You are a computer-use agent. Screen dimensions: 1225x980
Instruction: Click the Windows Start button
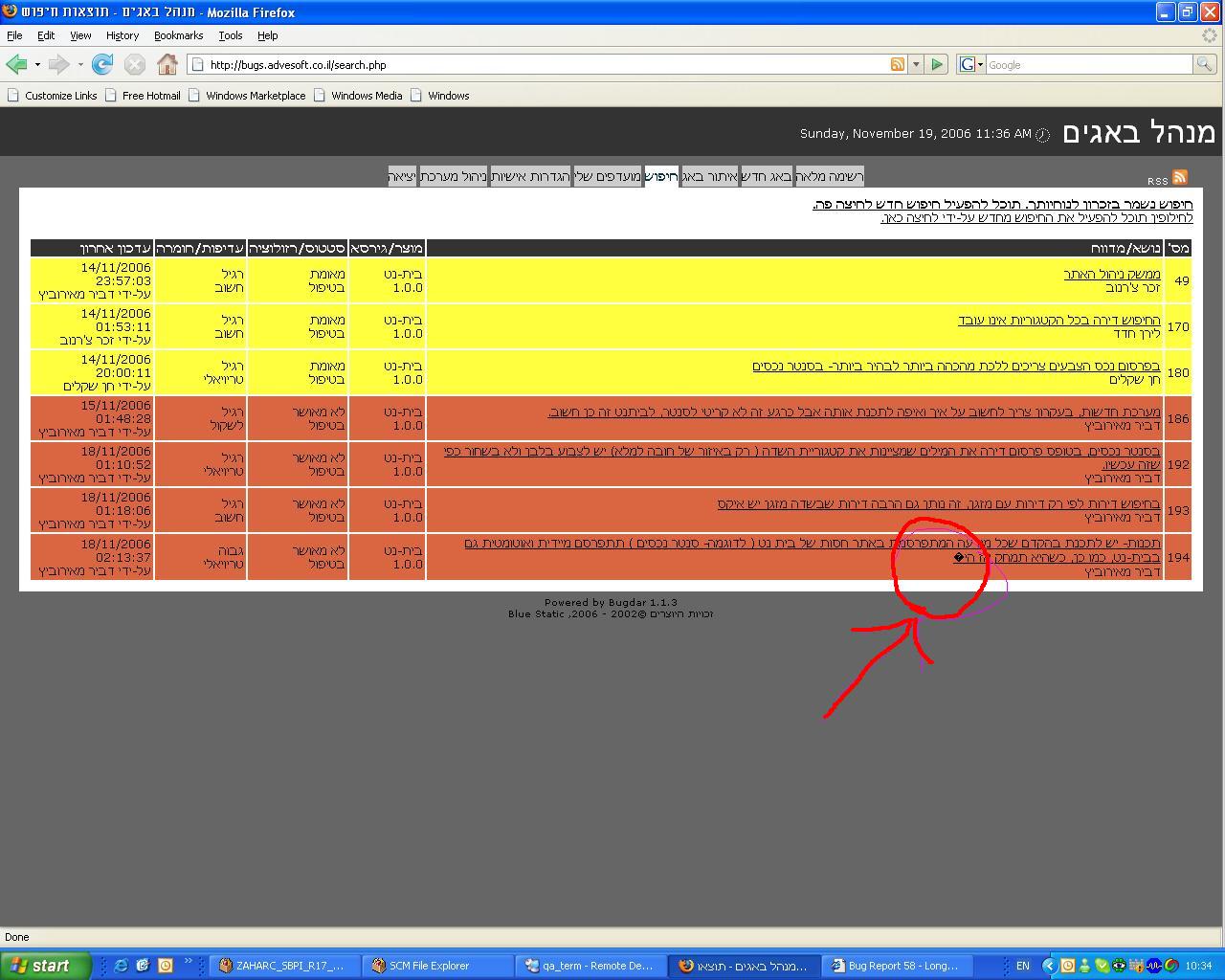(x=45, y=966)
